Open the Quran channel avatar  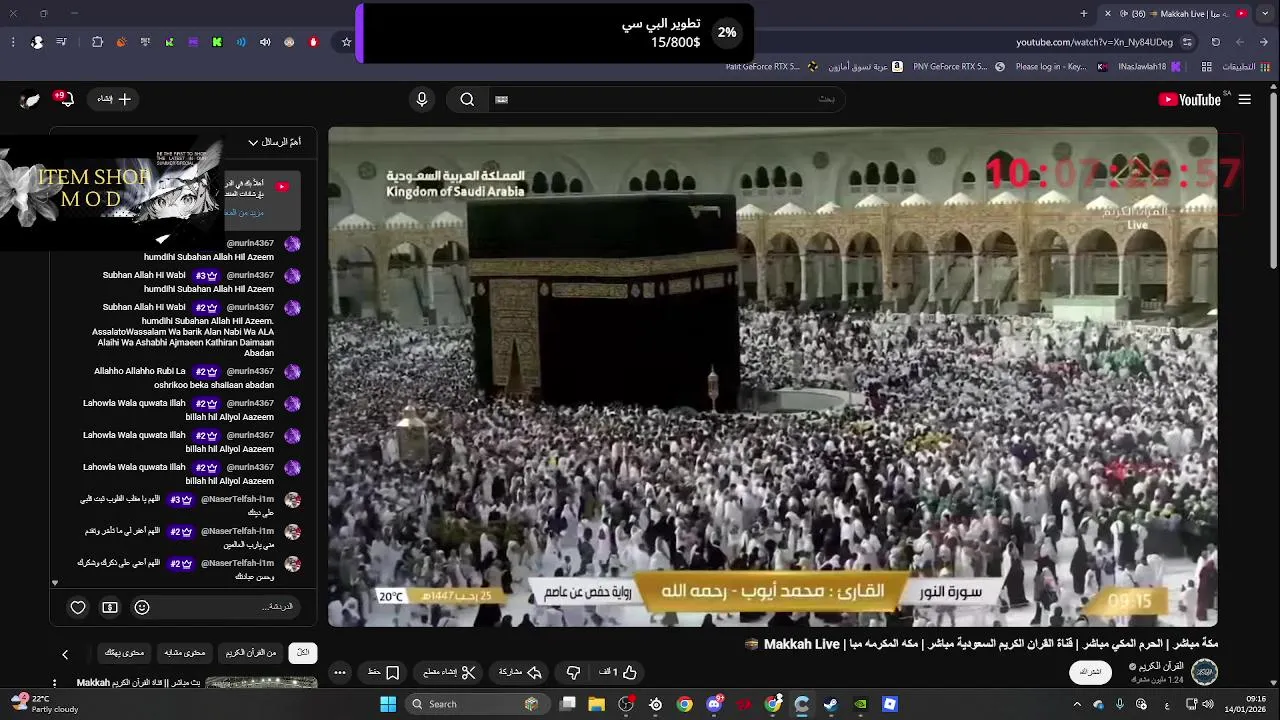pyautogui.click(x=1204, y=672)
